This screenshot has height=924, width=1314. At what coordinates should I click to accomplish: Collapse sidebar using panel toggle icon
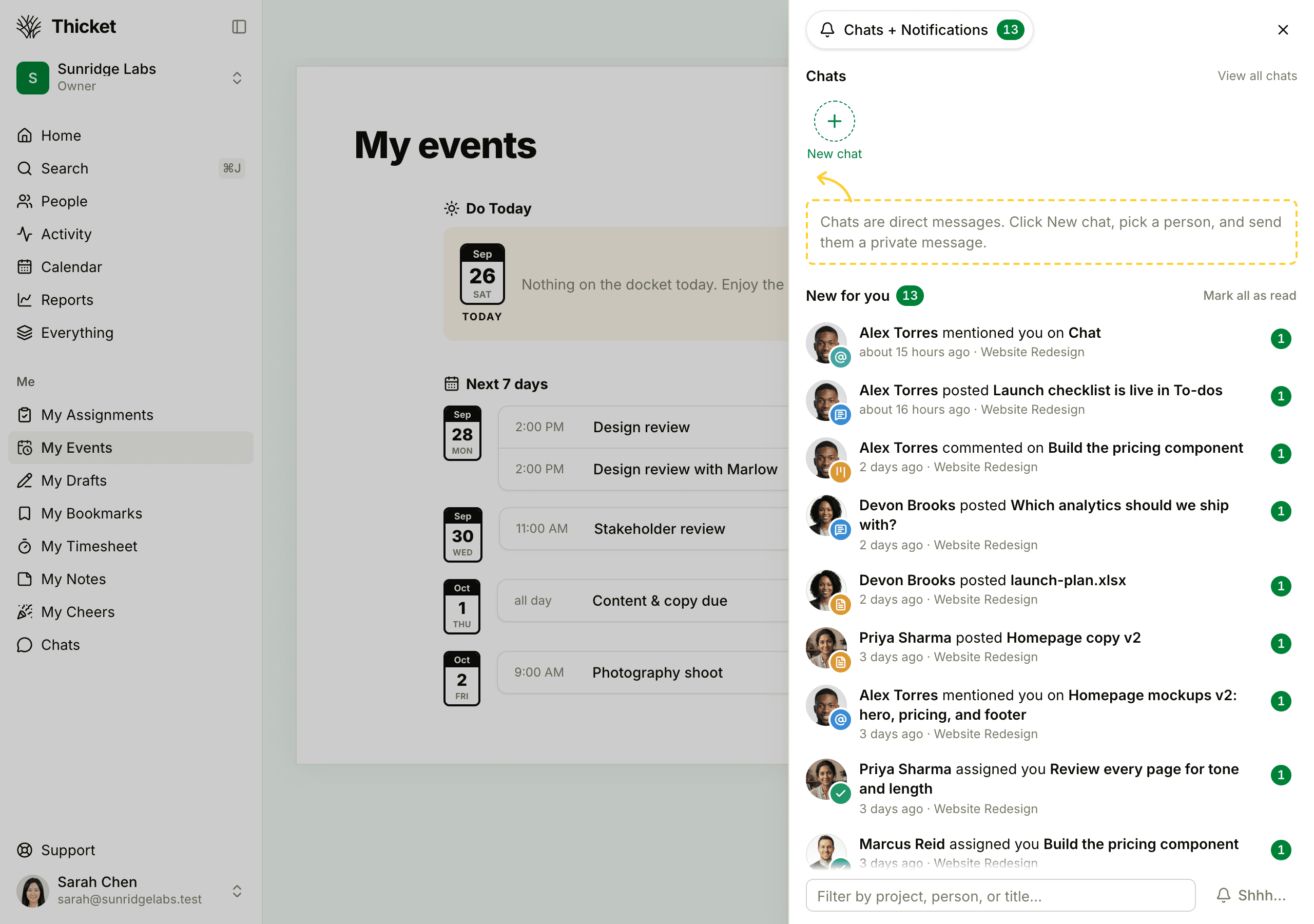239,26
